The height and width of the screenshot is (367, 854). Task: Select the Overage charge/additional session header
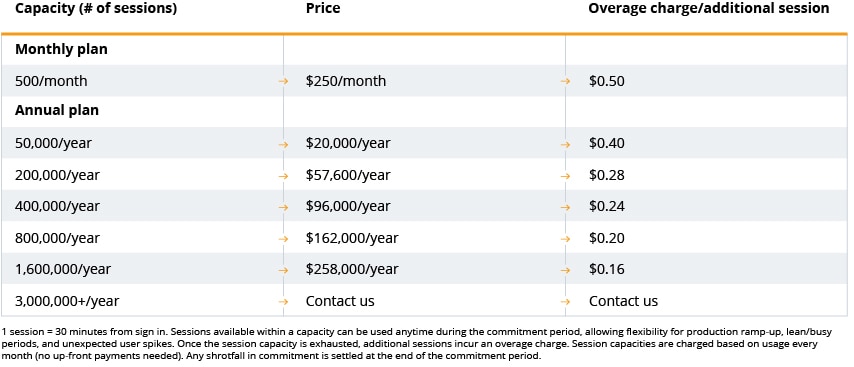click(x=709, y=9)
